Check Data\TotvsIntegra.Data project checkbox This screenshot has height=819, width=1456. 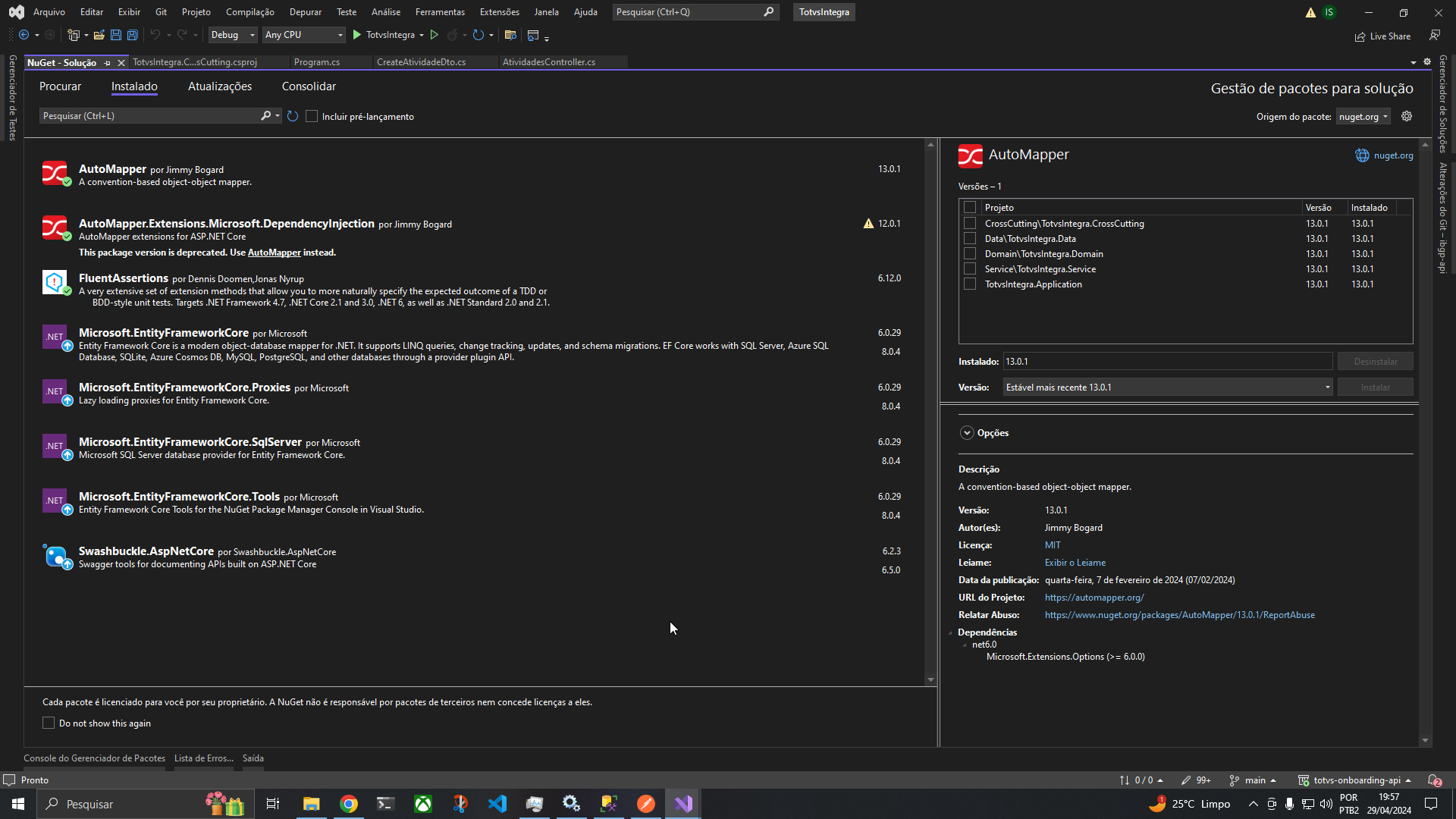(x=970, y=239)
